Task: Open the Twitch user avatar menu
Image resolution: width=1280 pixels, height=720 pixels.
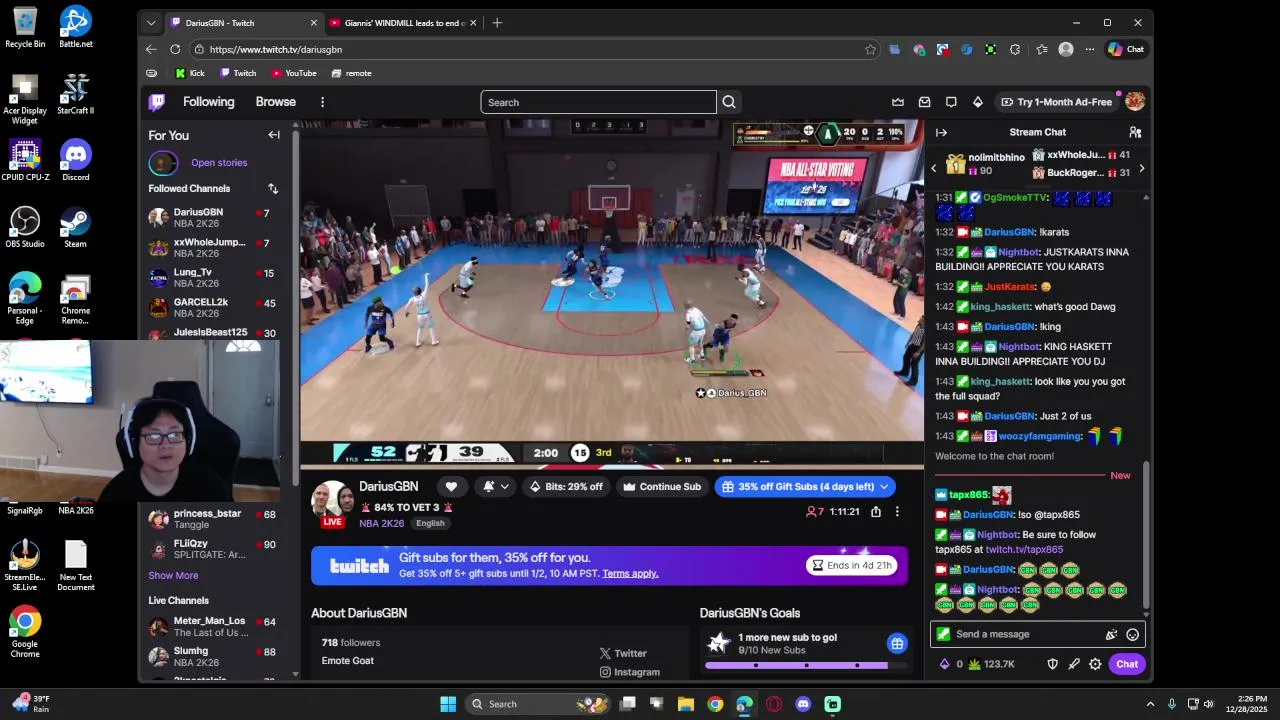Action: (x=1134, y=102)
